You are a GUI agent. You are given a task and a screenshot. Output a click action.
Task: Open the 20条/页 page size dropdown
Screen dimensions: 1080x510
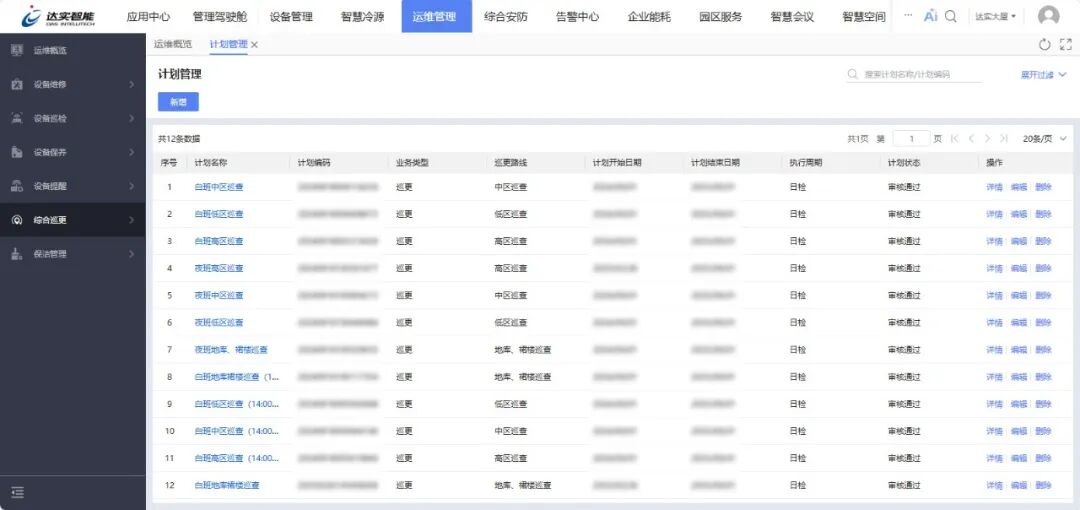point(1044,139)
